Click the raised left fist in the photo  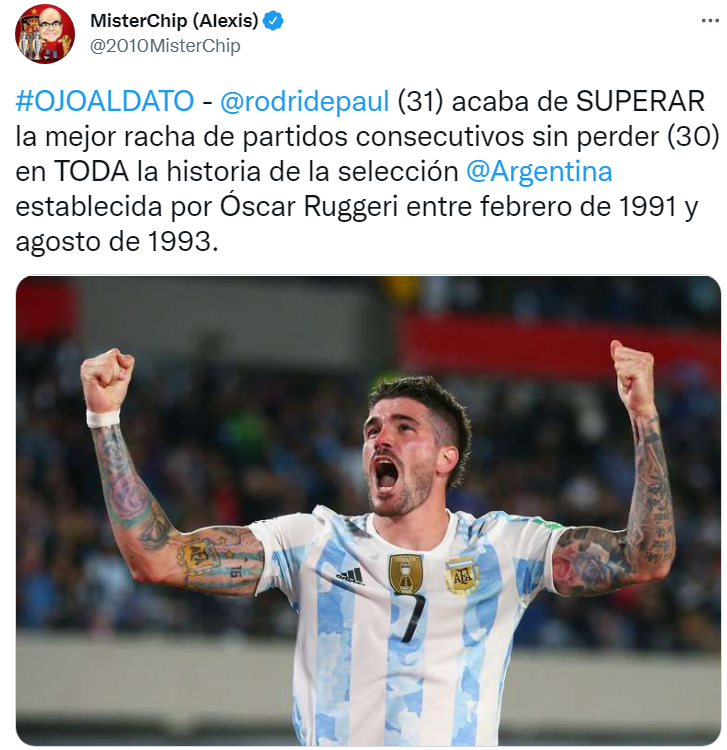[108, 380]
